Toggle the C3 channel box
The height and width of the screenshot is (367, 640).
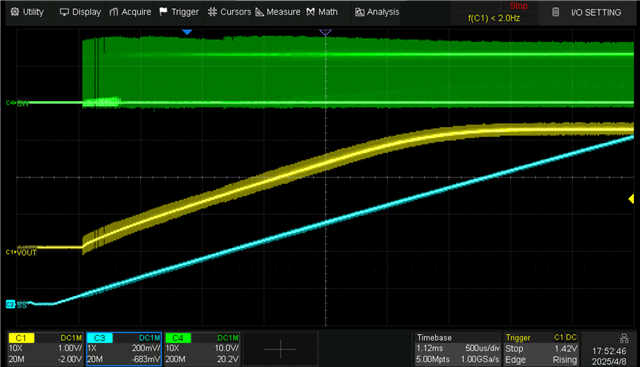click(x=124, y=349)
